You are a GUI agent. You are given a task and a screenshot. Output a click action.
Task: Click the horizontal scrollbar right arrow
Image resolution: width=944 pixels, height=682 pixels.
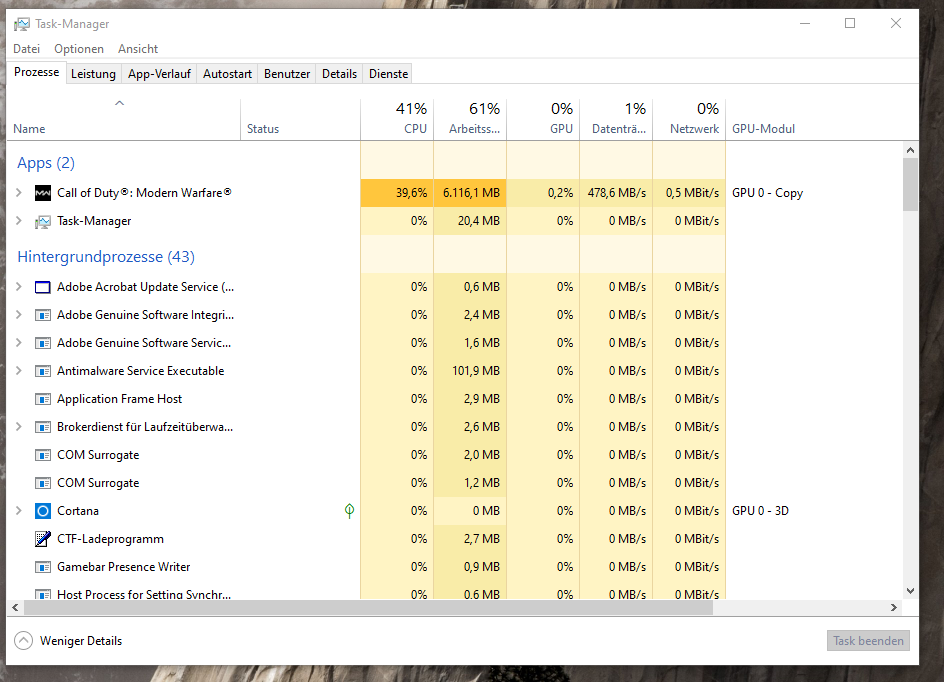tap(894, 607)
